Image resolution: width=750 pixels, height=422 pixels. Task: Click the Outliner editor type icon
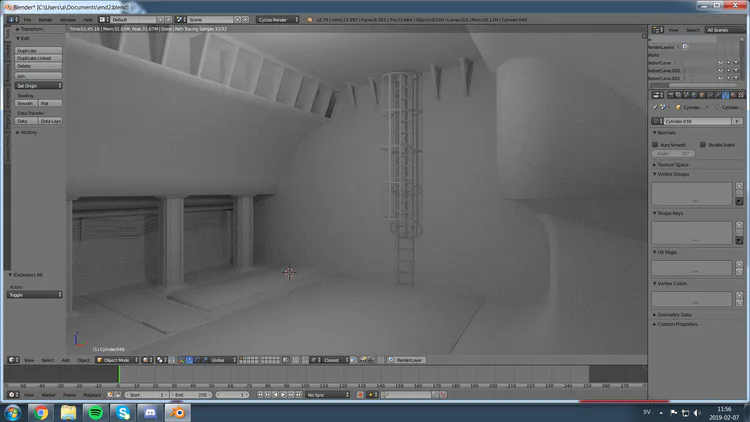[658, 30]
